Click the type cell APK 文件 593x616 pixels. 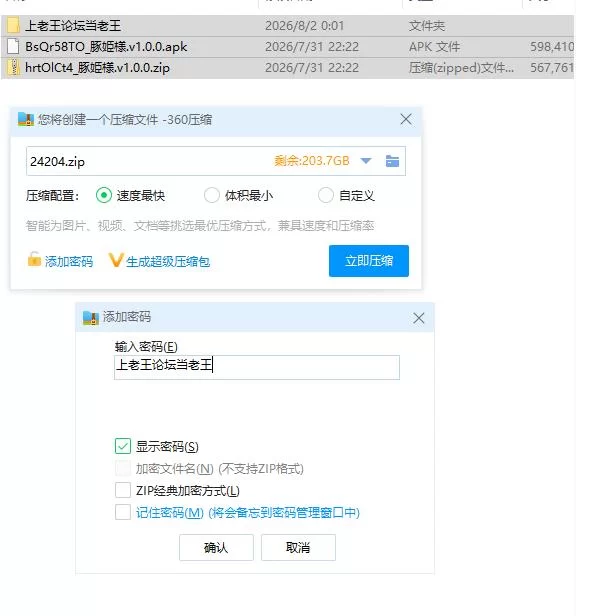434,47
